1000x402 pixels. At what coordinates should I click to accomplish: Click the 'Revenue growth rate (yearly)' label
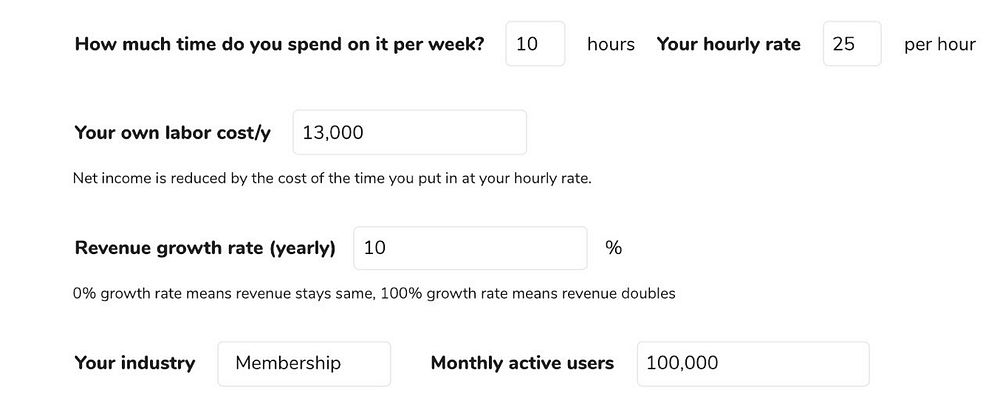(x=205, y=248)
